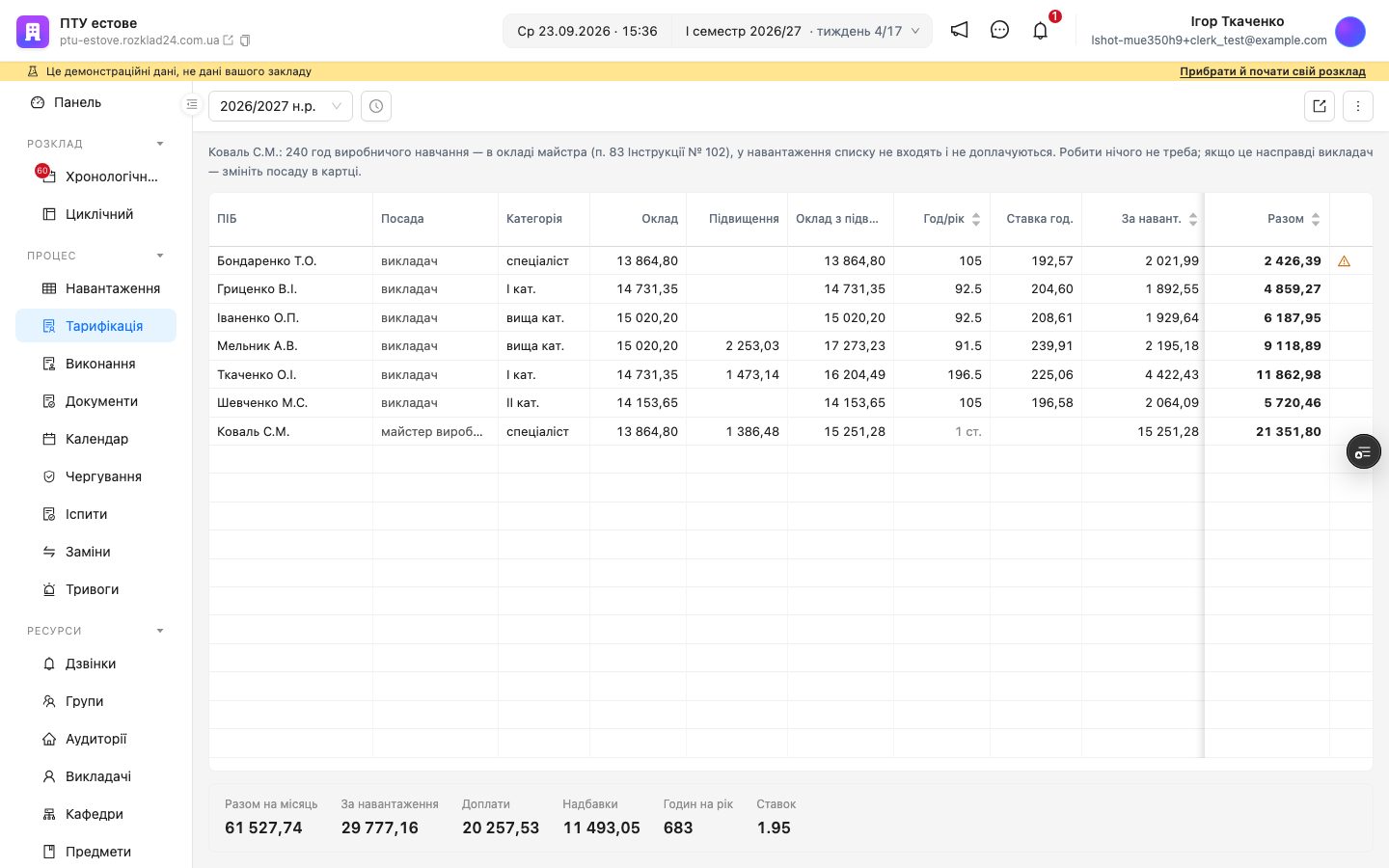The height and width of the screenshot is (868, 1389).
Task: Open Дзвінки in the sidebar
Action: 96,664
